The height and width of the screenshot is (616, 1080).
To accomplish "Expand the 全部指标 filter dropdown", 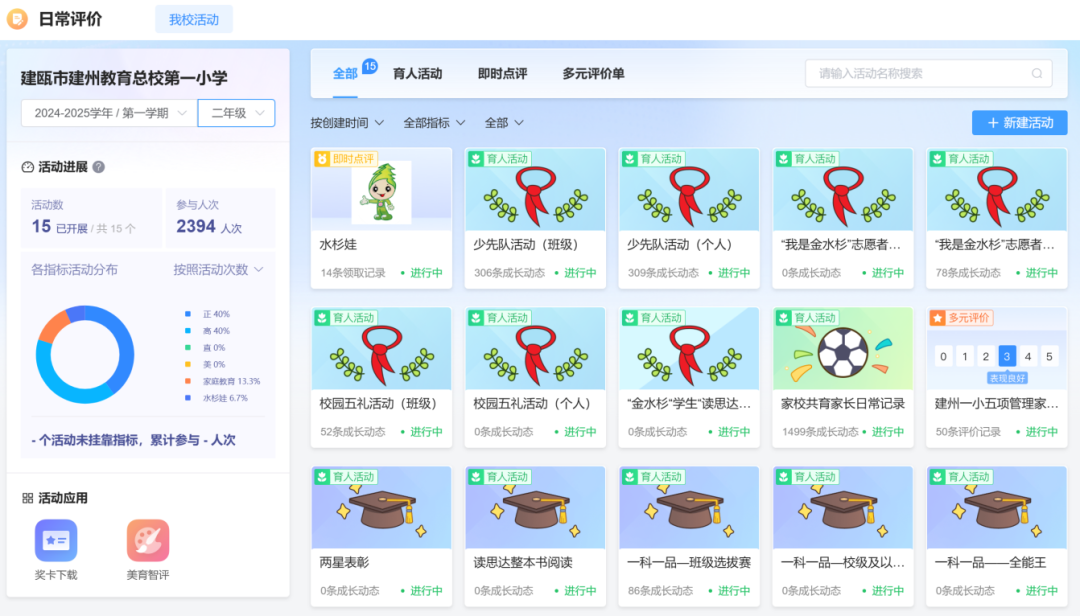I will [x=425, y=121].
